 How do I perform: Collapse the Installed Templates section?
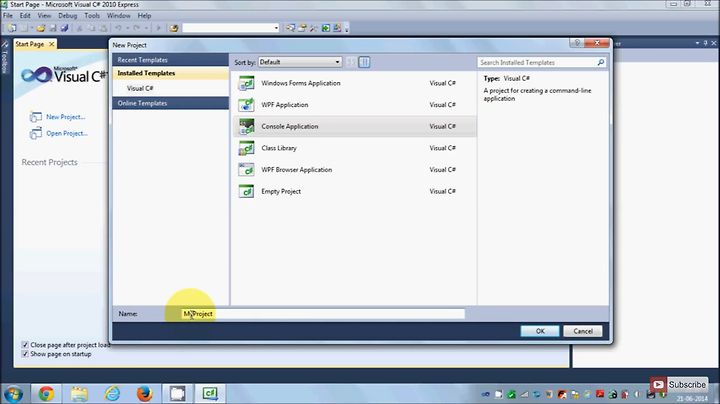(170, 73)
